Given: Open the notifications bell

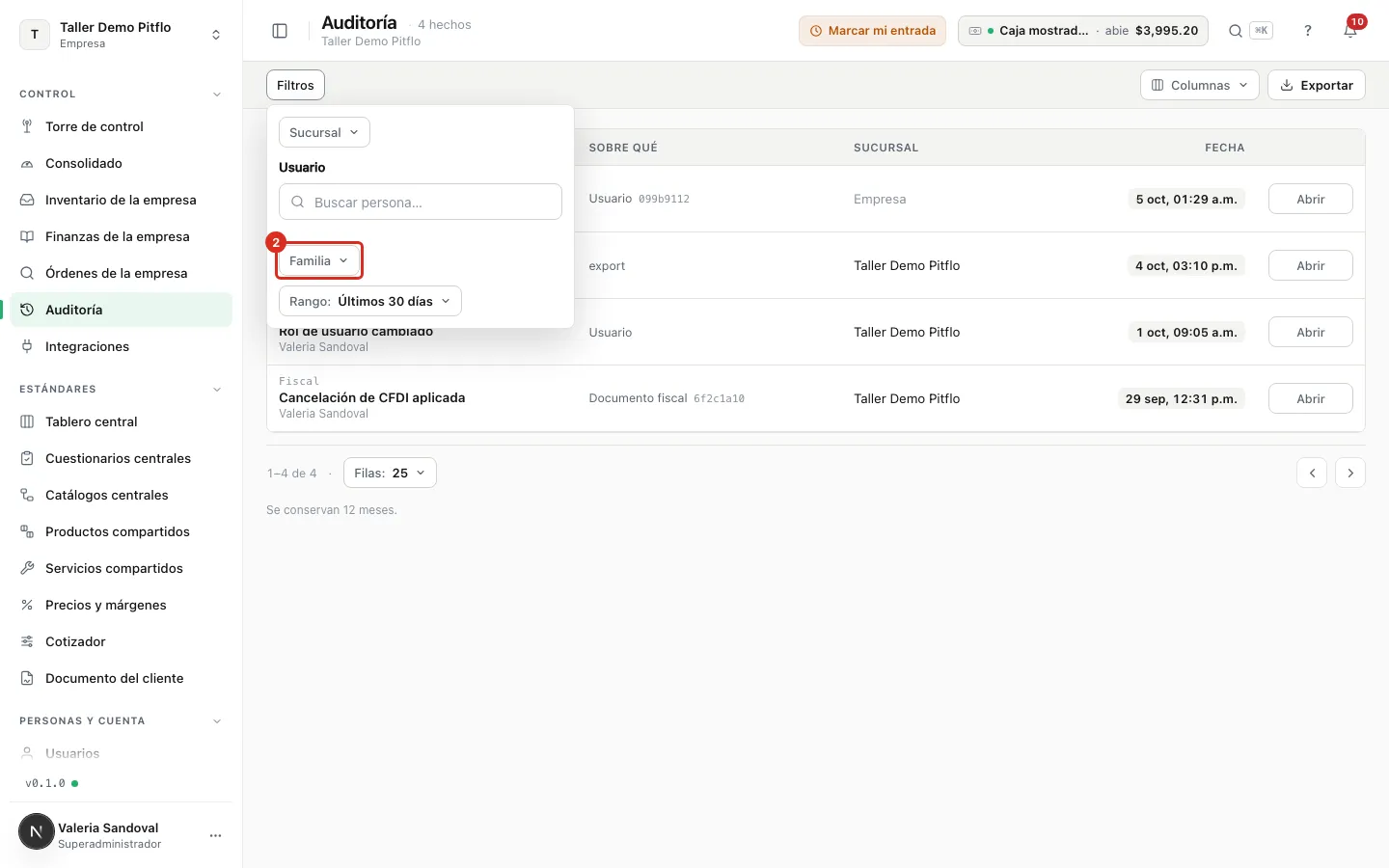Looking at the screenshot, I should click(1350, 31).
